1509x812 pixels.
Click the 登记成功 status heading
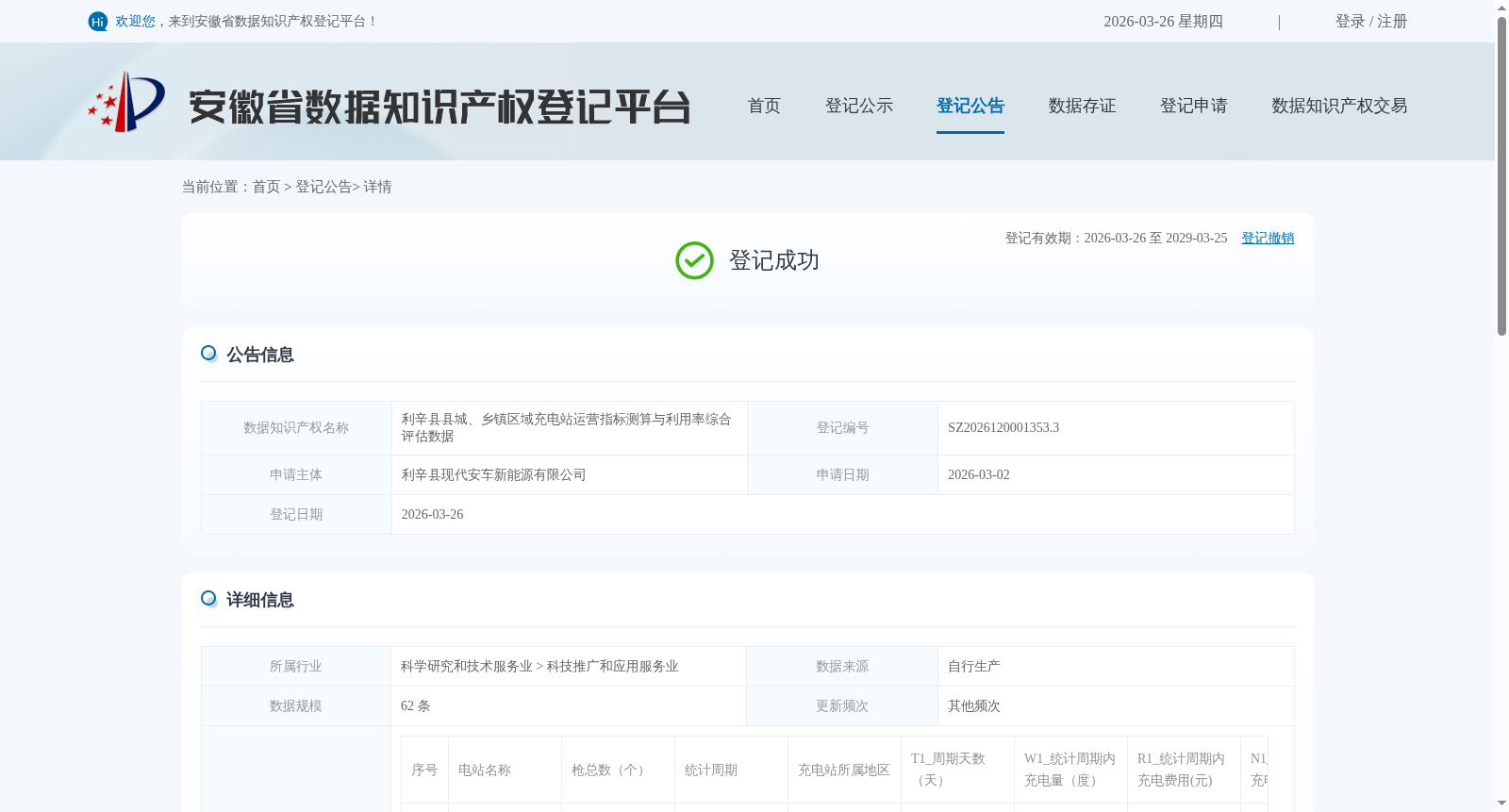773,261
